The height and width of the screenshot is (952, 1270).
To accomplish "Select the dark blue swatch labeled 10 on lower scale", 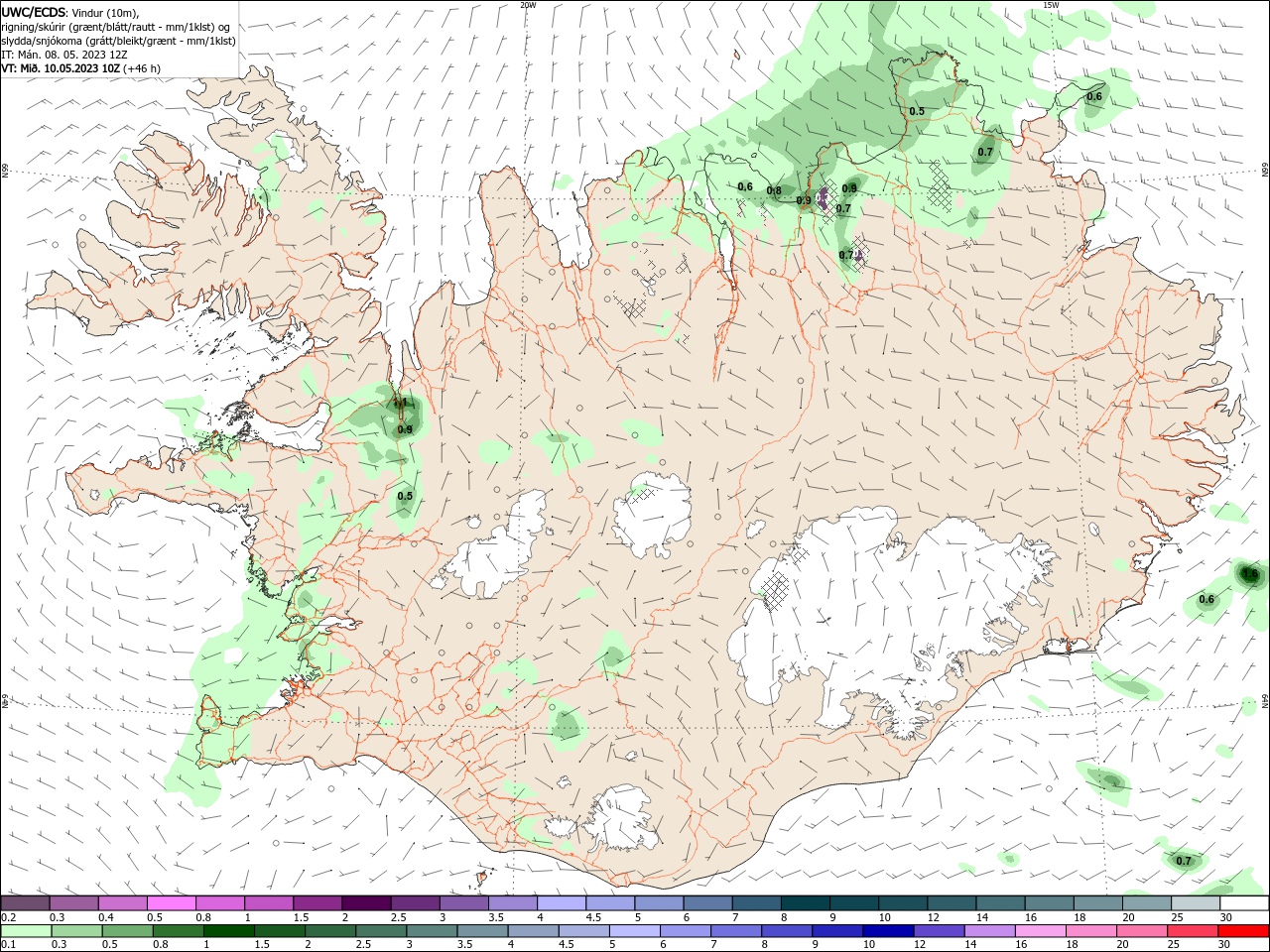I will click(886, 931).
